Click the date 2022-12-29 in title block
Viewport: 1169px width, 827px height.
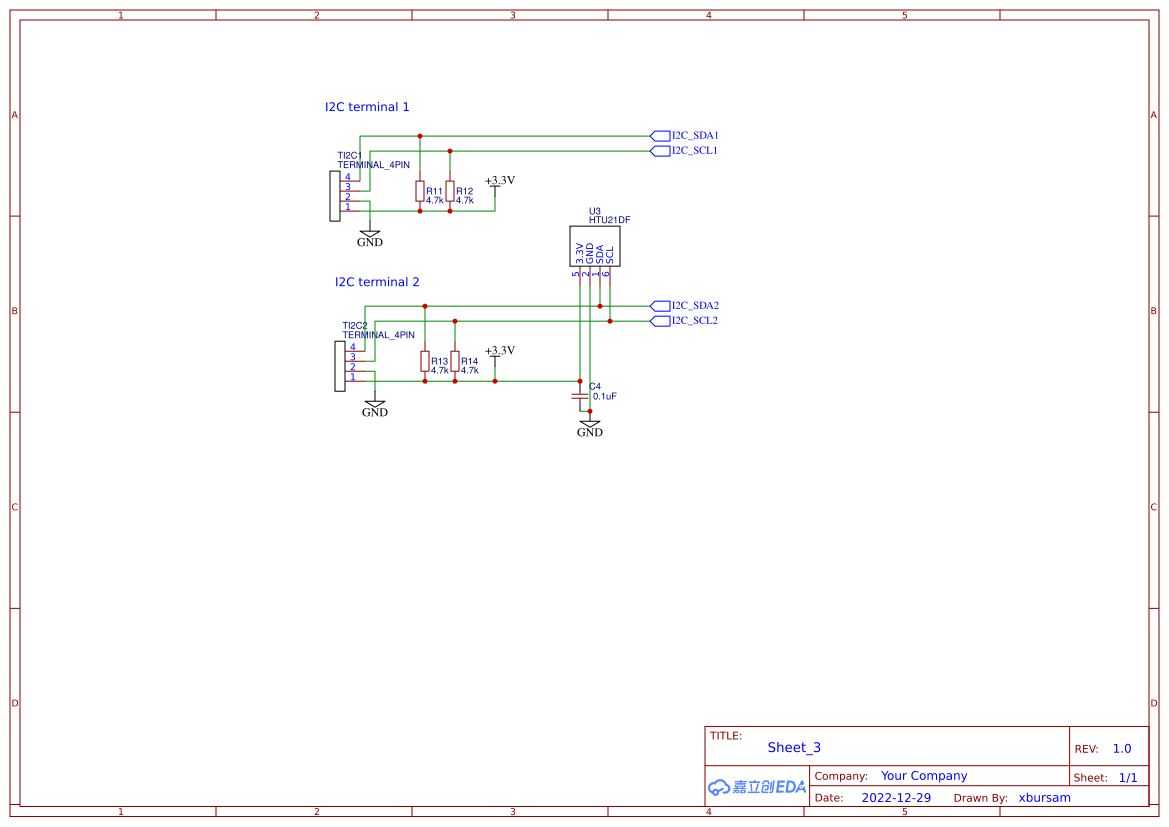coord(897,797)
